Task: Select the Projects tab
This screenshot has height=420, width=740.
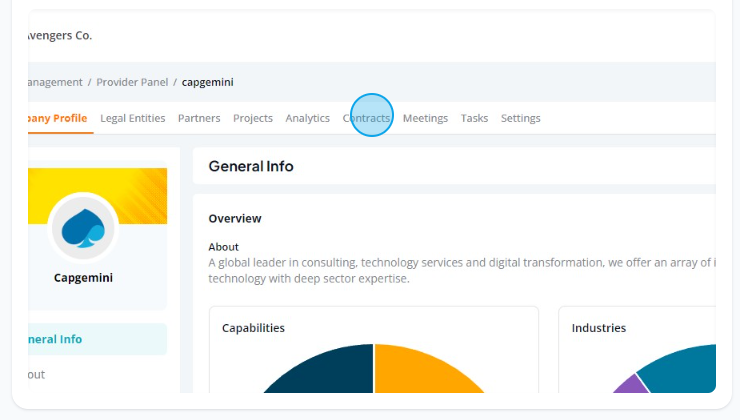Action: click(252, 118)
